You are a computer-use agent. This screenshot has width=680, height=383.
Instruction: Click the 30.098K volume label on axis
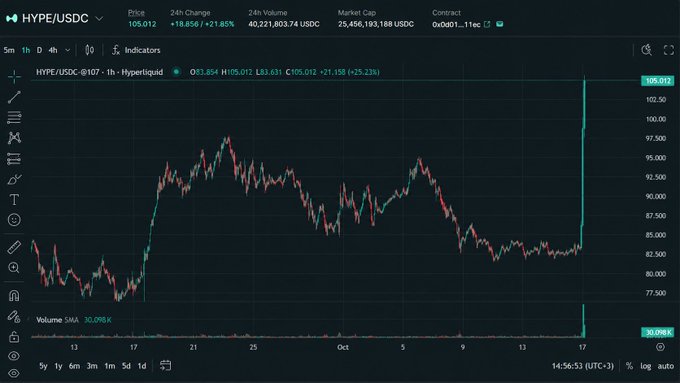coord(657,332)
